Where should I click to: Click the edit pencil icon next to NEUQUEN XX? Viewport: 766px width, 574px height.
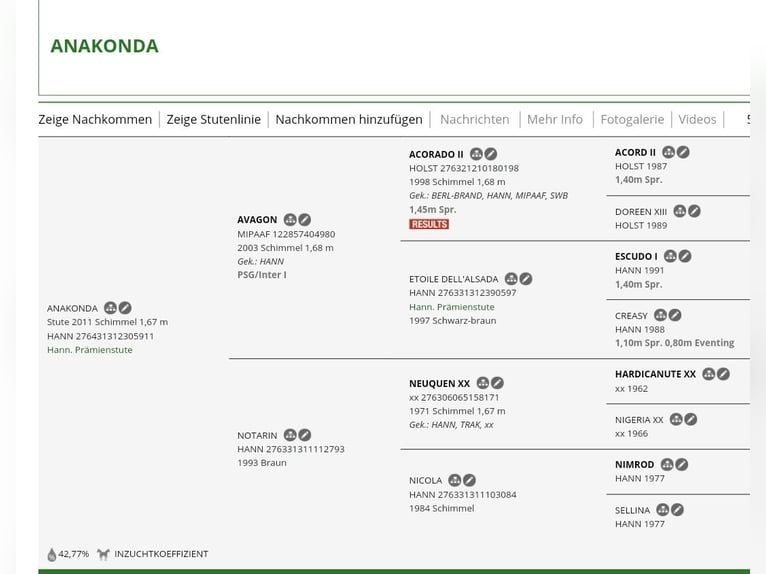pos(497,383)
